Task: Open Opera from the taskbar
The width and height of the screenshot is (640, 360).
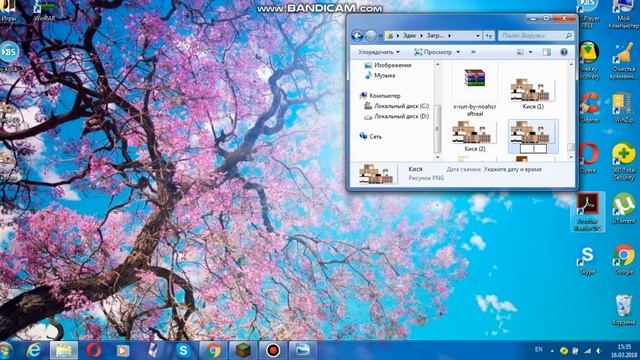Action: 93,350
